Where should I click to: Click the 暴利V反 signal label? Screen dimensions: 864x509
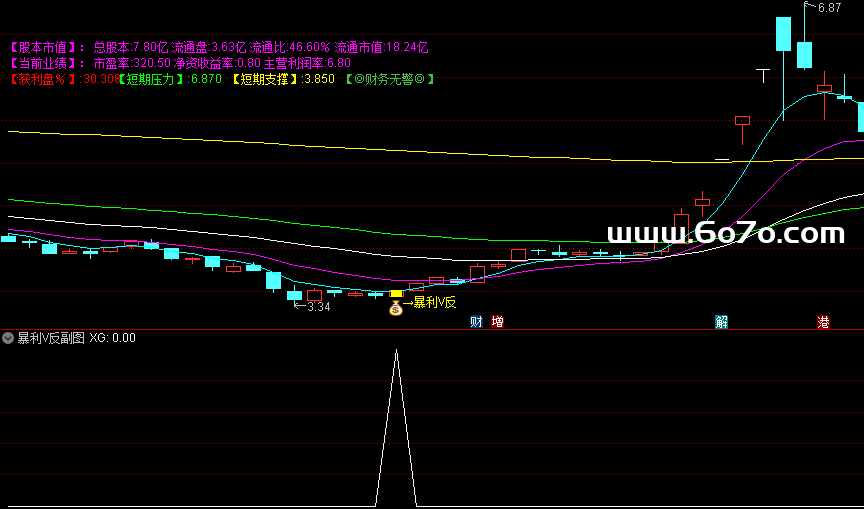point(434,302)
